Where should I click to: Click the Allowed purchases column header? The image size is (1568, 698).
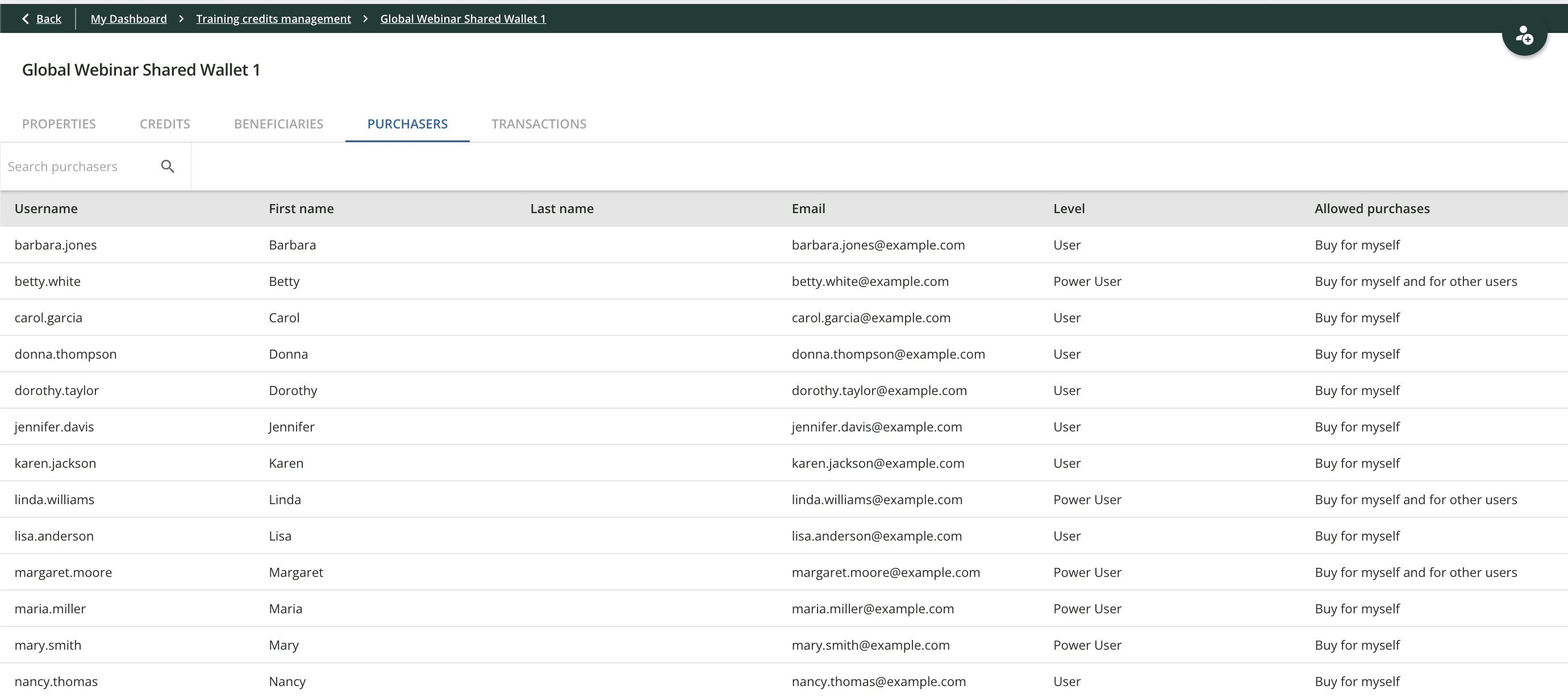pyautogui.click(x=1372, y=208)
